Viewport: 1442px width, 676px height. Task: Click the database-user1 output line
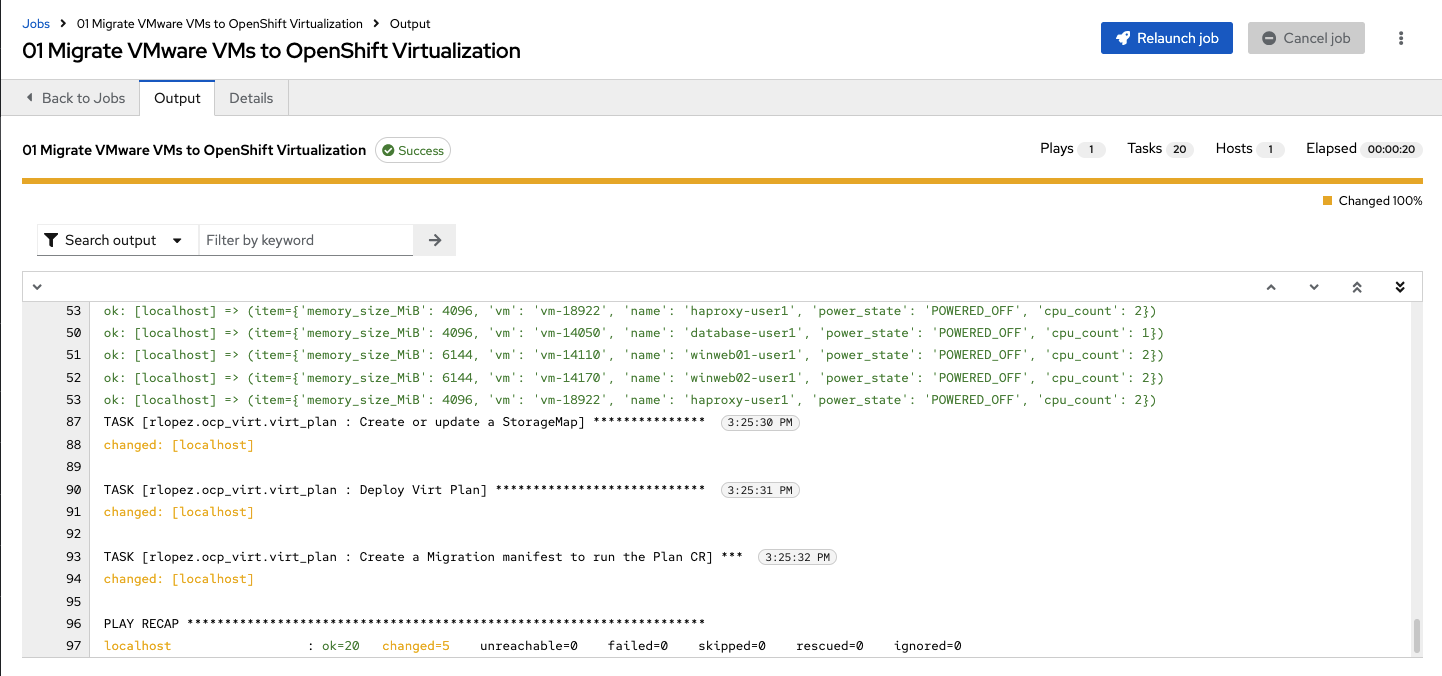634,333
